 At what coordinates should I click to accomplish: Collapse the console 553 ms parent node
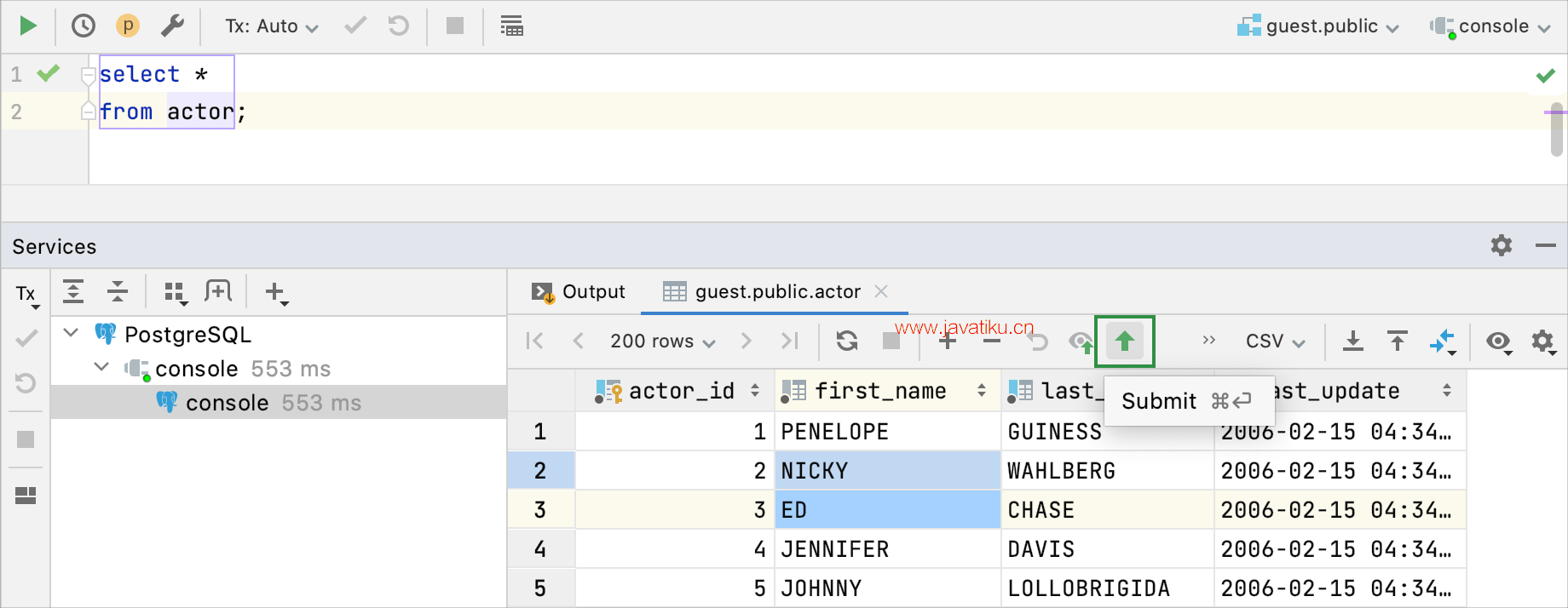[101, 367]
